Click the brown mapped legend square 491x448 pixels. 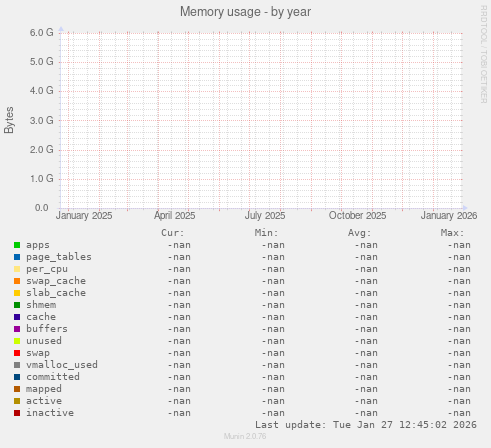17,389
